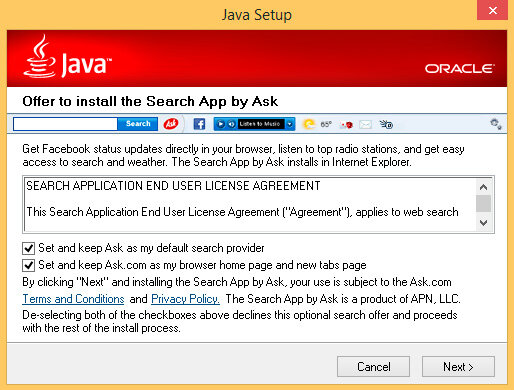Expand the Listen to Music dropdown arrow
This screenshot has height=390, width=514.
coord(290,124)
